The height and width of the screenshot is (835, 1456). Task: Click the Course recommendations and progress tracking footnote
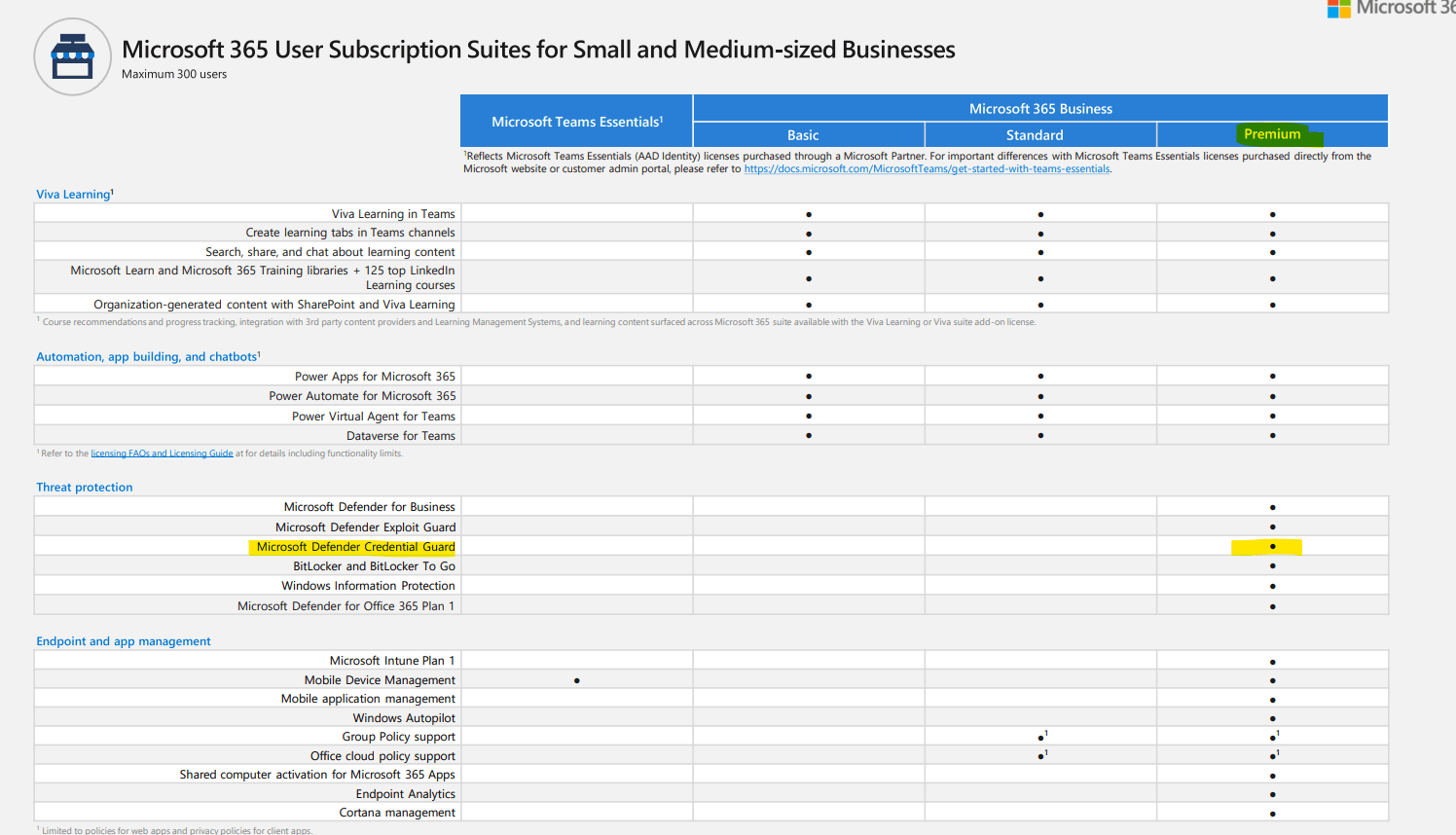click(536, 322)
